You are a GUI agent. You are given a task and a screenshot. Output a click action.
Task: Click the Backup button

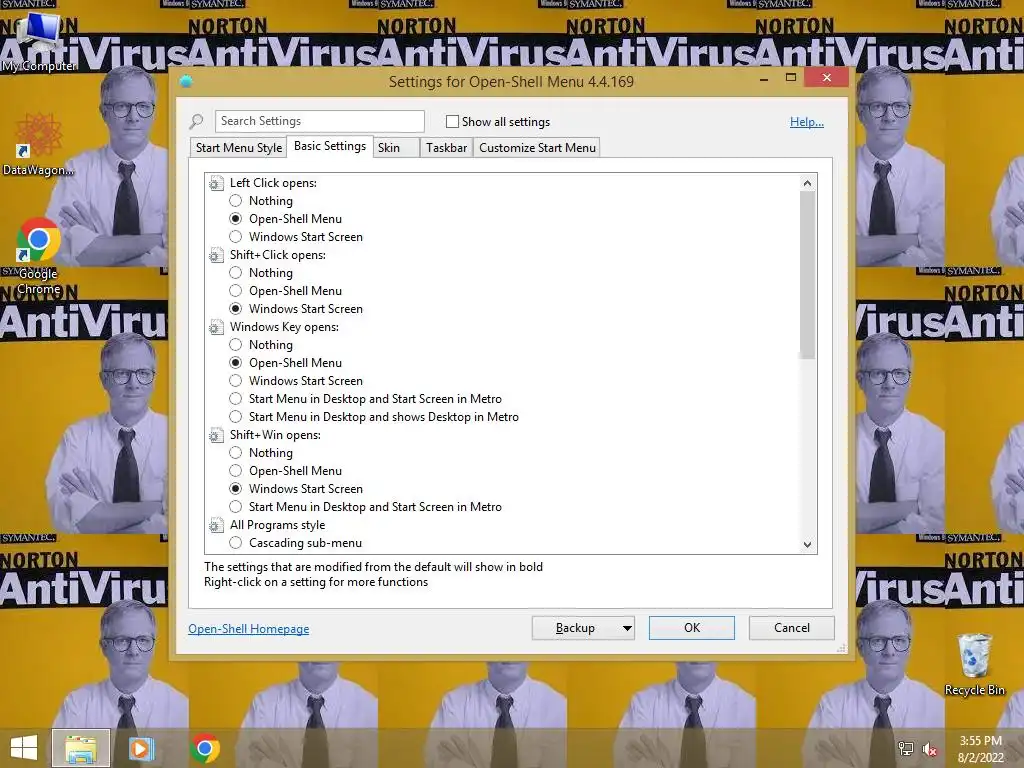(575, 628)
